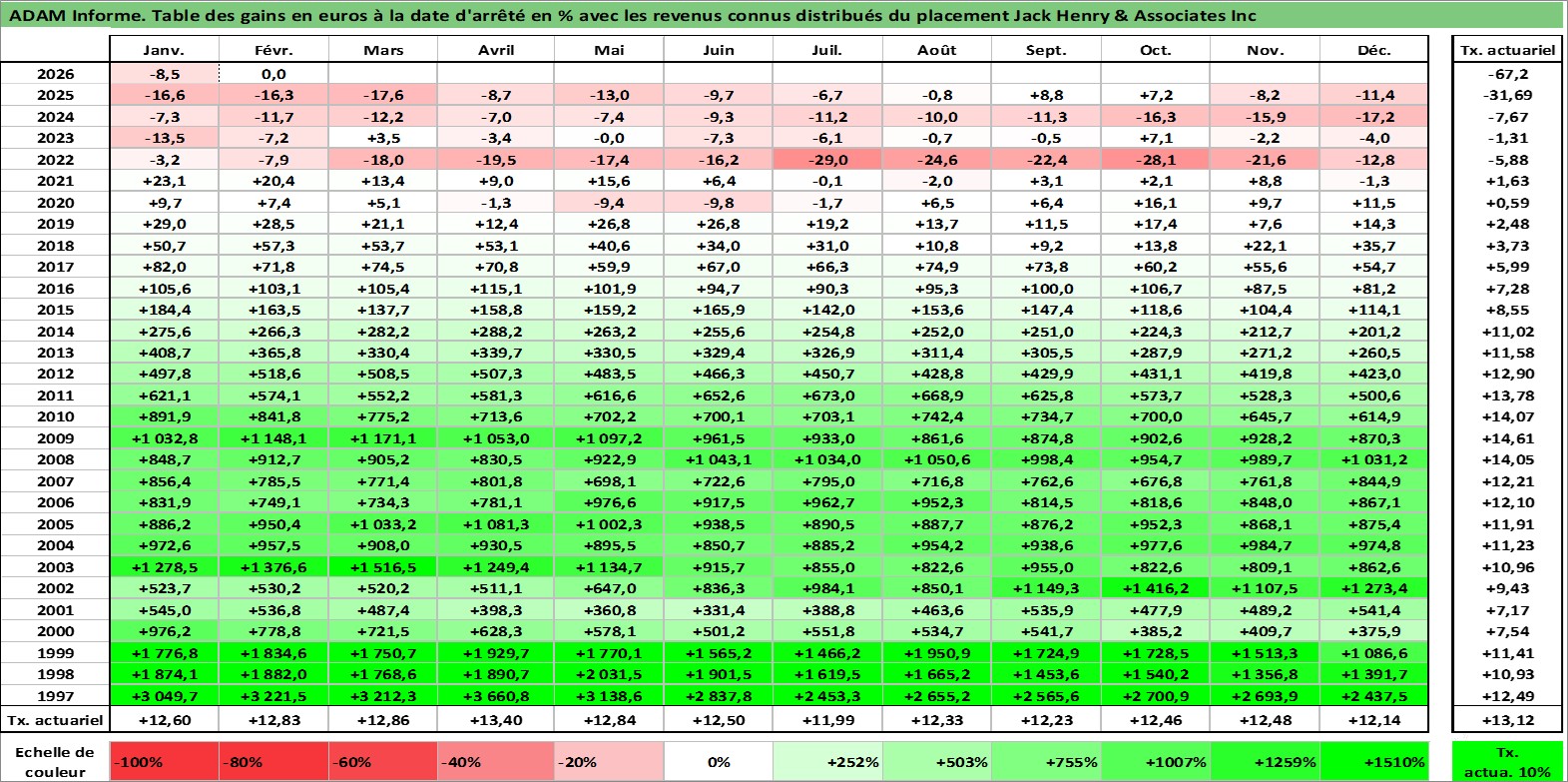Click cell -17,6 in March 2025
The width and height of the screenshot is (1568, 782).
click(383, 95)
